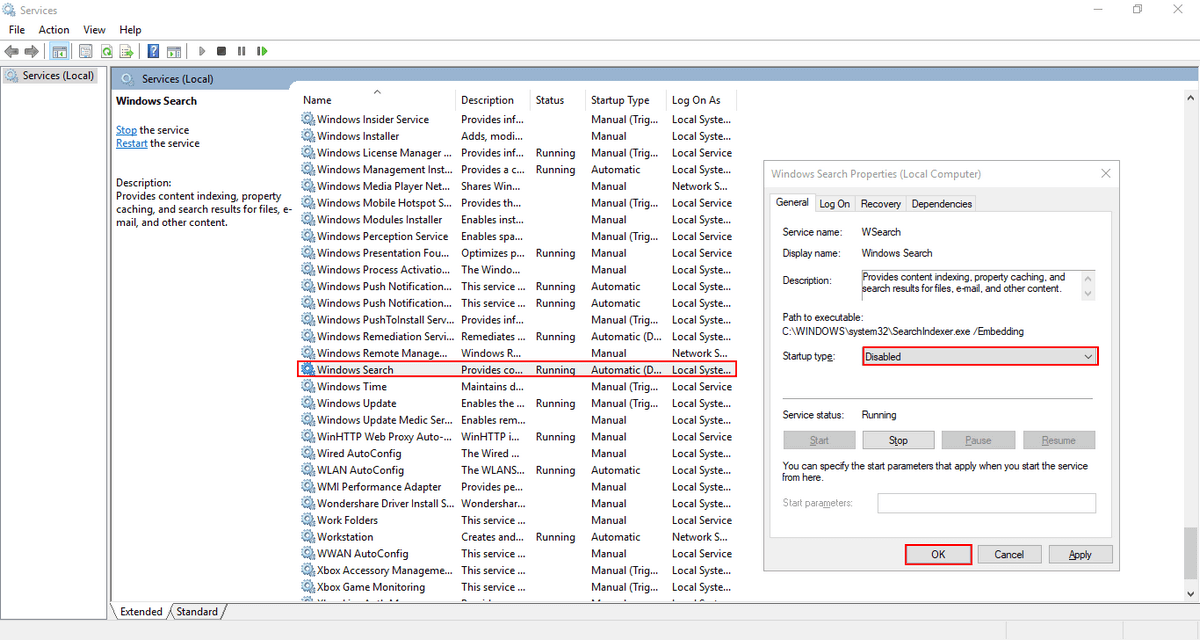Select the WinHTTP Web Proxy Auto-... service name
1200x640 pixels.
(x=385, y=436)
